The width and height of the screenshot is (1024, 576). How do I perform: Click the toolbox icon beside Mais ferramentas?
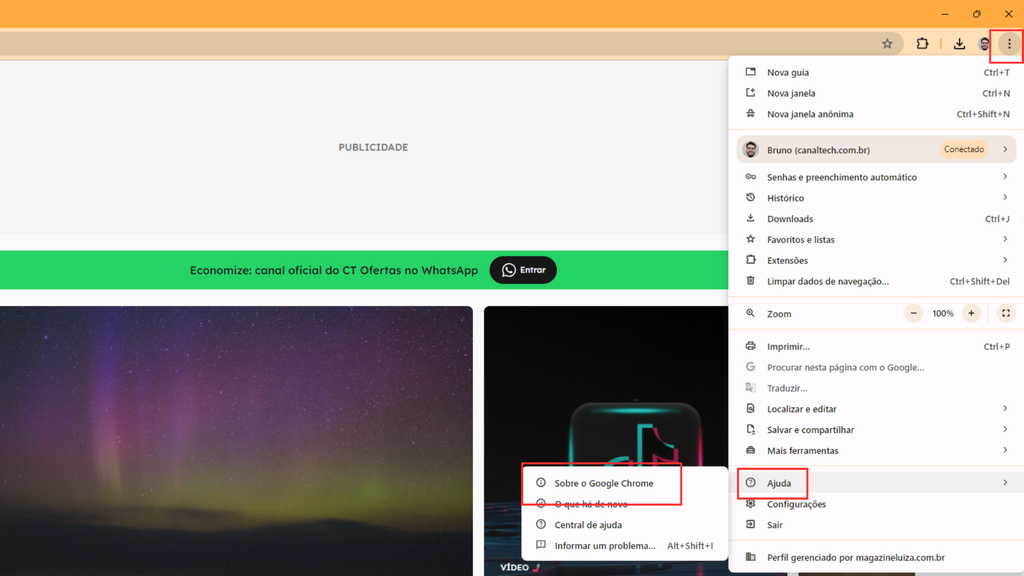750,450
